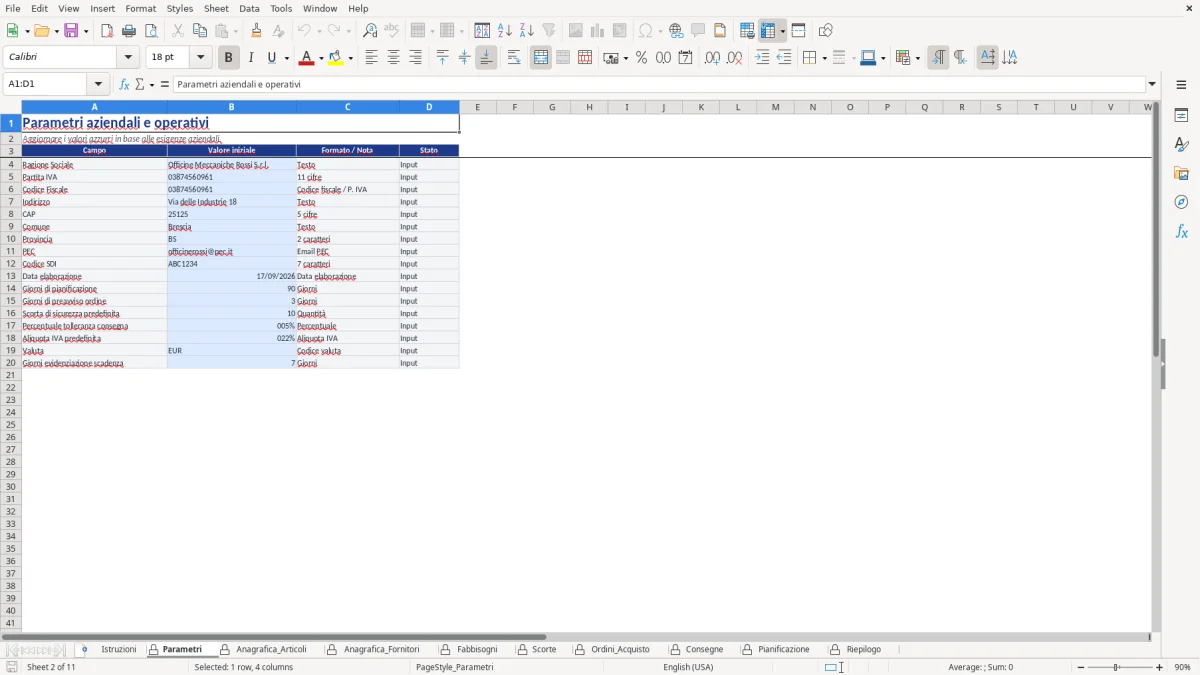Open Borders dropdown arrow

[x=823, y=58]
